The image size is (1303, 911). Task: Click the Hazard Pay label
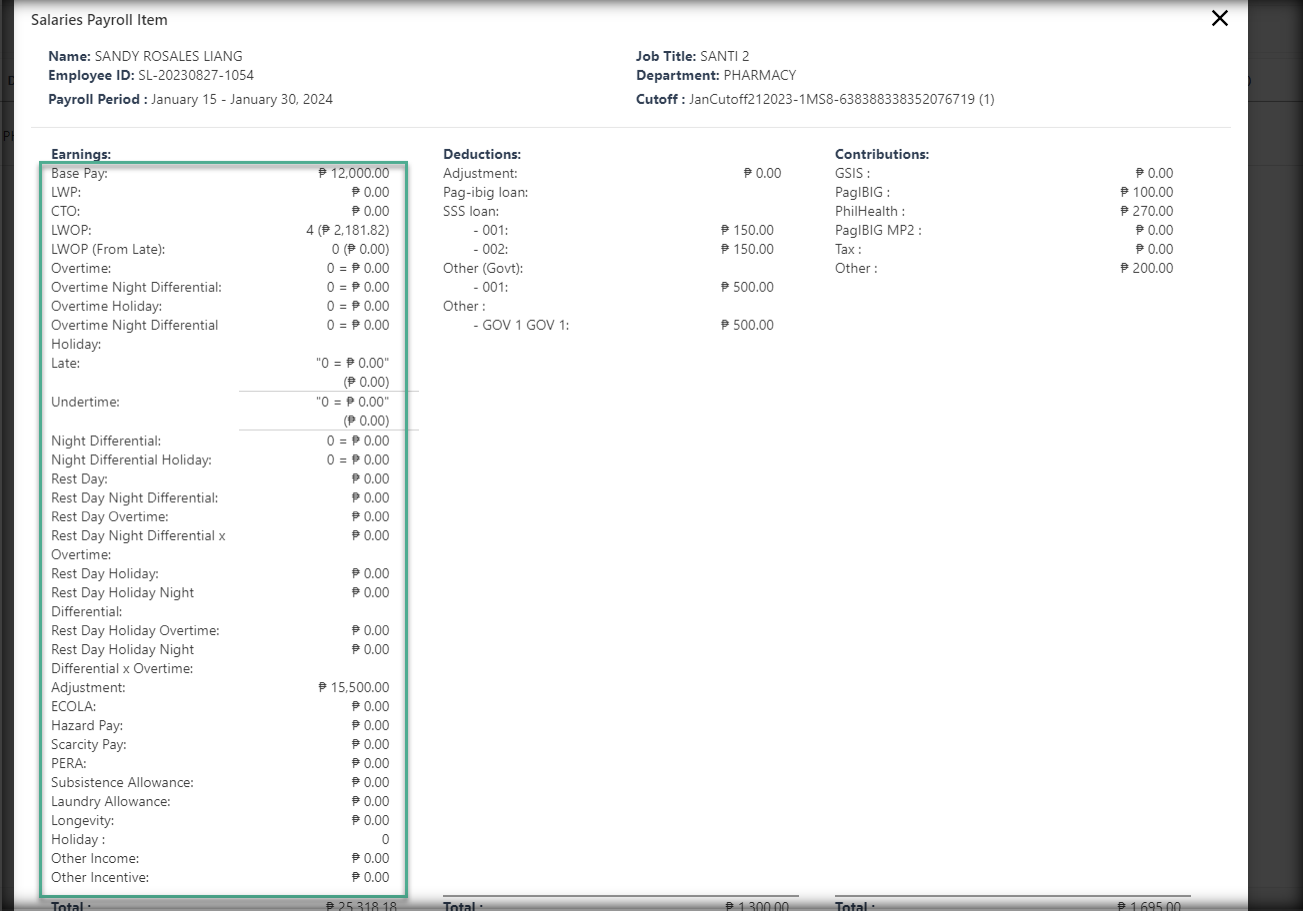pyautogui.click(x=87, y=725)
